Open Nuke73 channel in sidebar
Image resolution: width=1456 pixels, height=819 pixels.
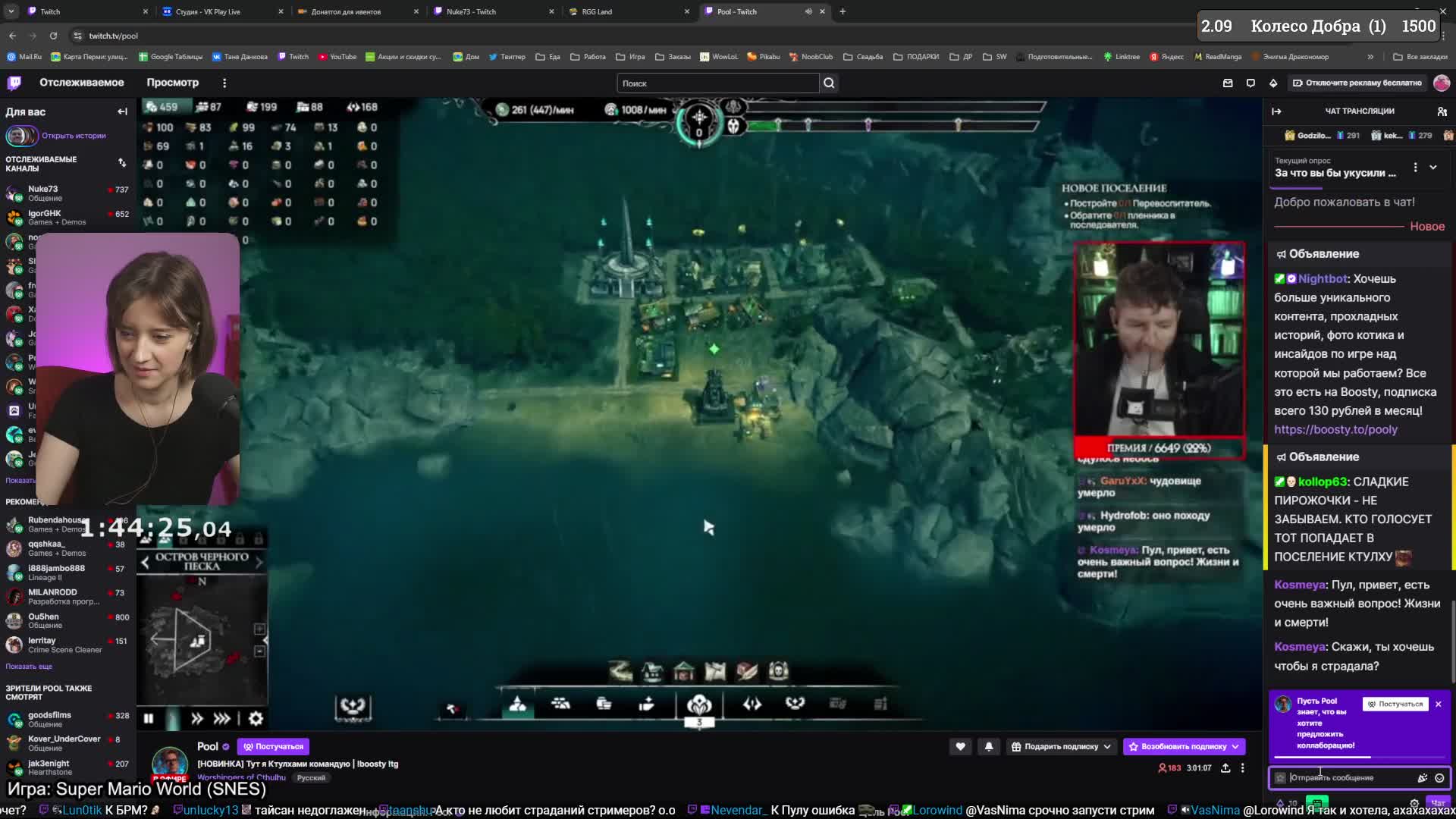(x=67, y=193)
